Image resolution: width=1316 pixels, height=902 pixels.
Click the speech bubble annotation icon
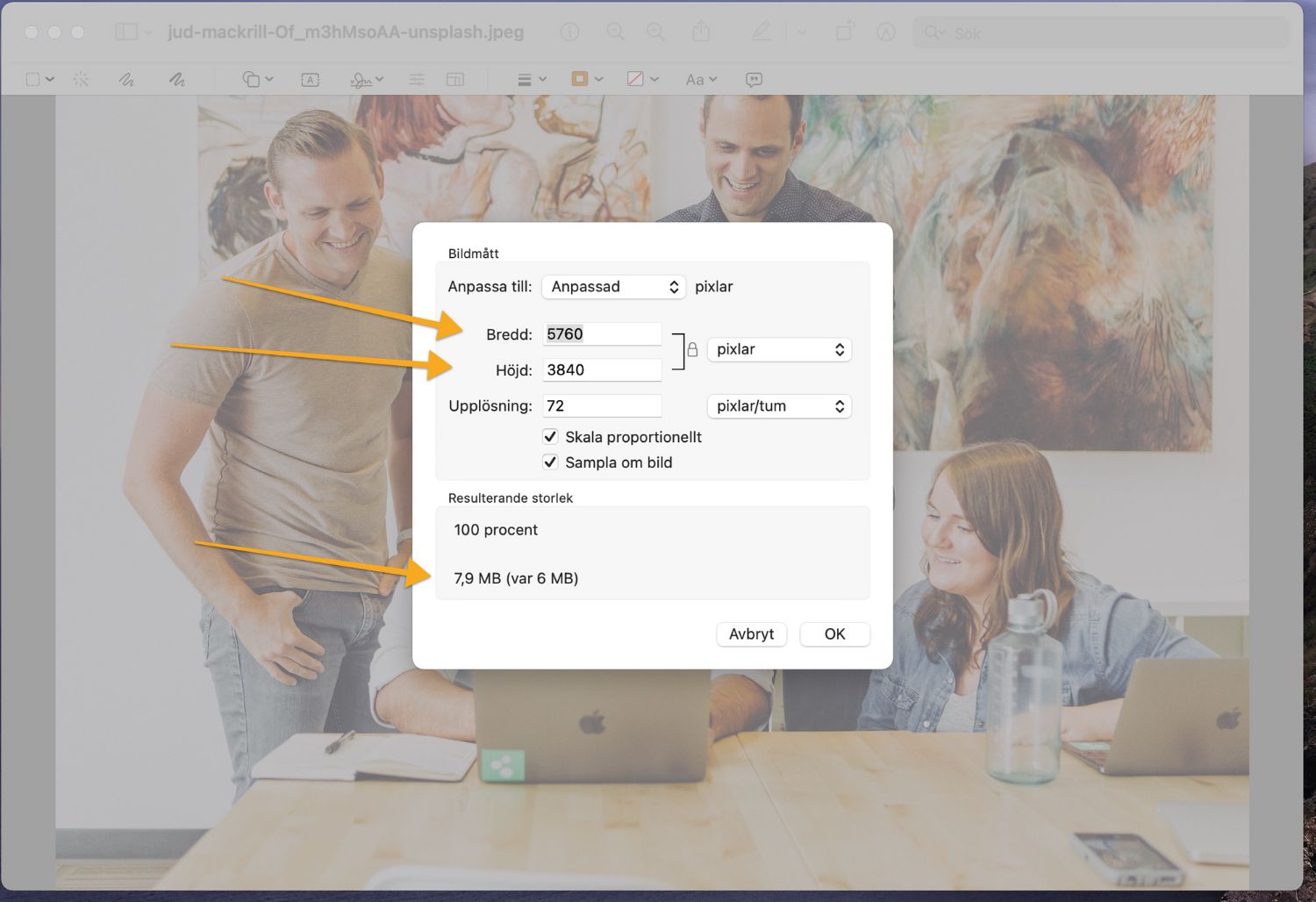point(754,80)
